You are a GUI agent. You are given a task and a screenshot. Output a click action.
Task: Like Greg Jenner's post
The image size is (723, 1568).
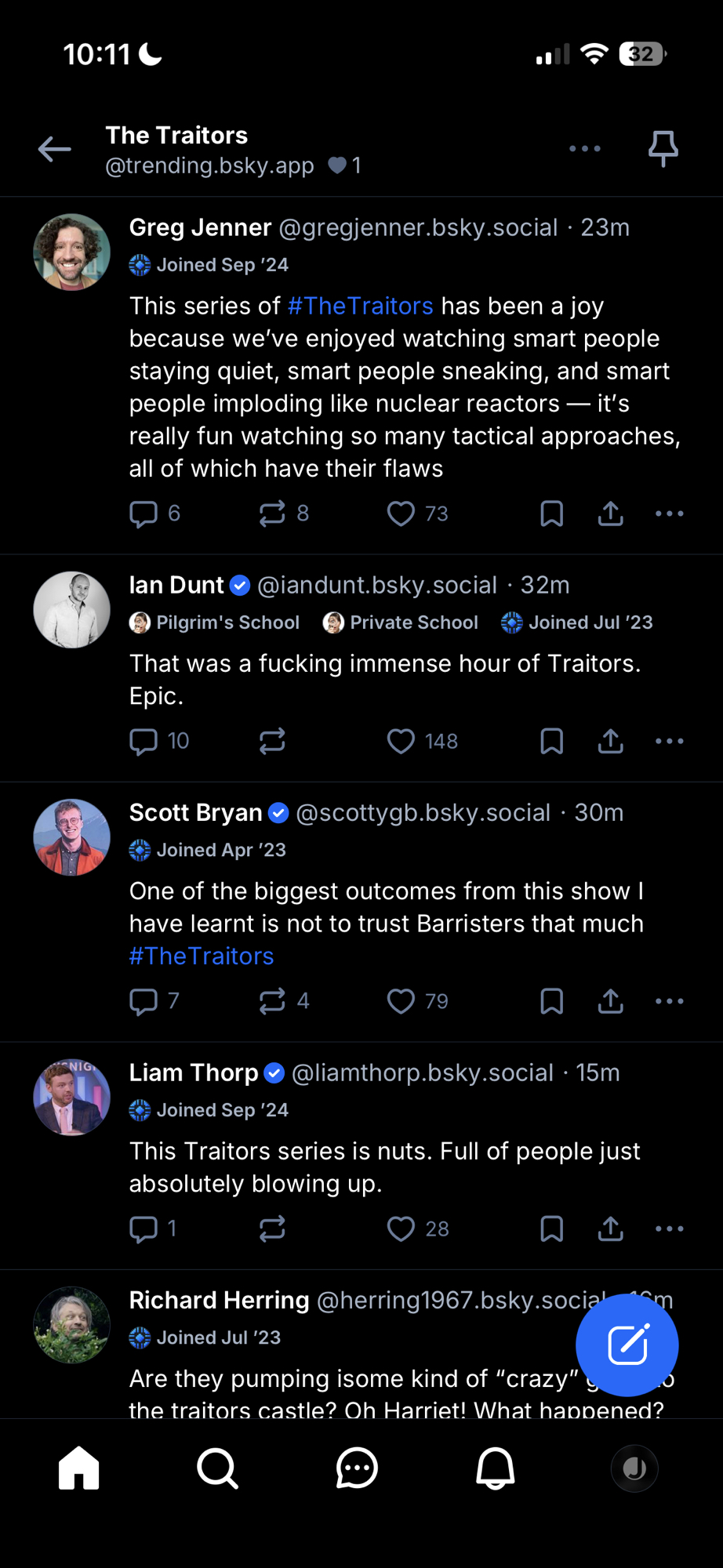(401, 514)
